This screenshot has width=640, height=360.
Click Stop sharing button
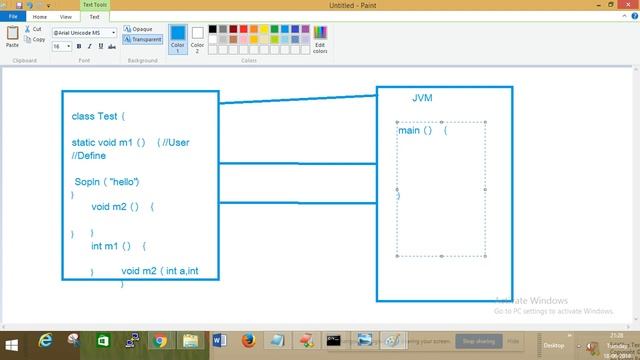pos(478,341)
